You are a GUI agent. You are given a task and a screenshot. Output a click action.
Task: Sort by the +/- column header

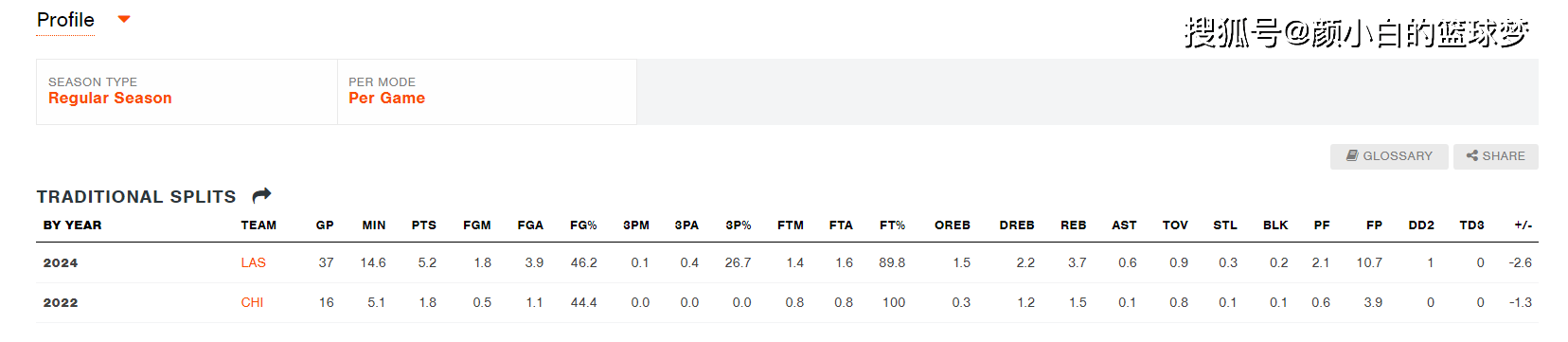point(1523,225)
